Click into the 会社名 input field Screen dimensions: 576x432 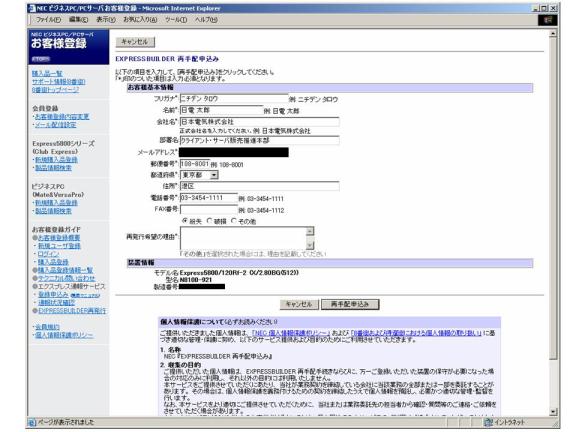pos(259,122)
